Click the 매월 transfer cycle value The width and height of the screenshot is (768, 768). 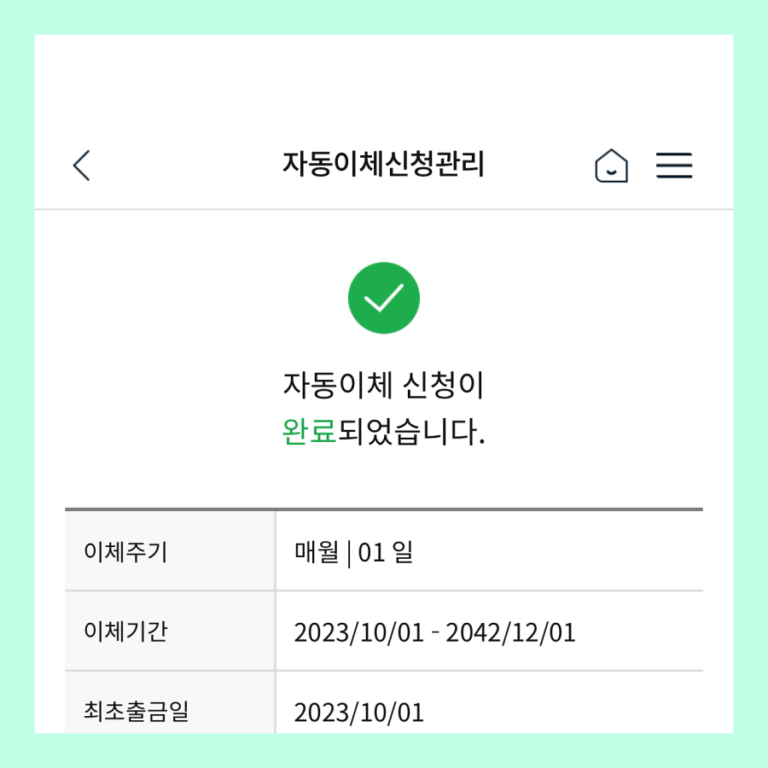coord(316,552)
